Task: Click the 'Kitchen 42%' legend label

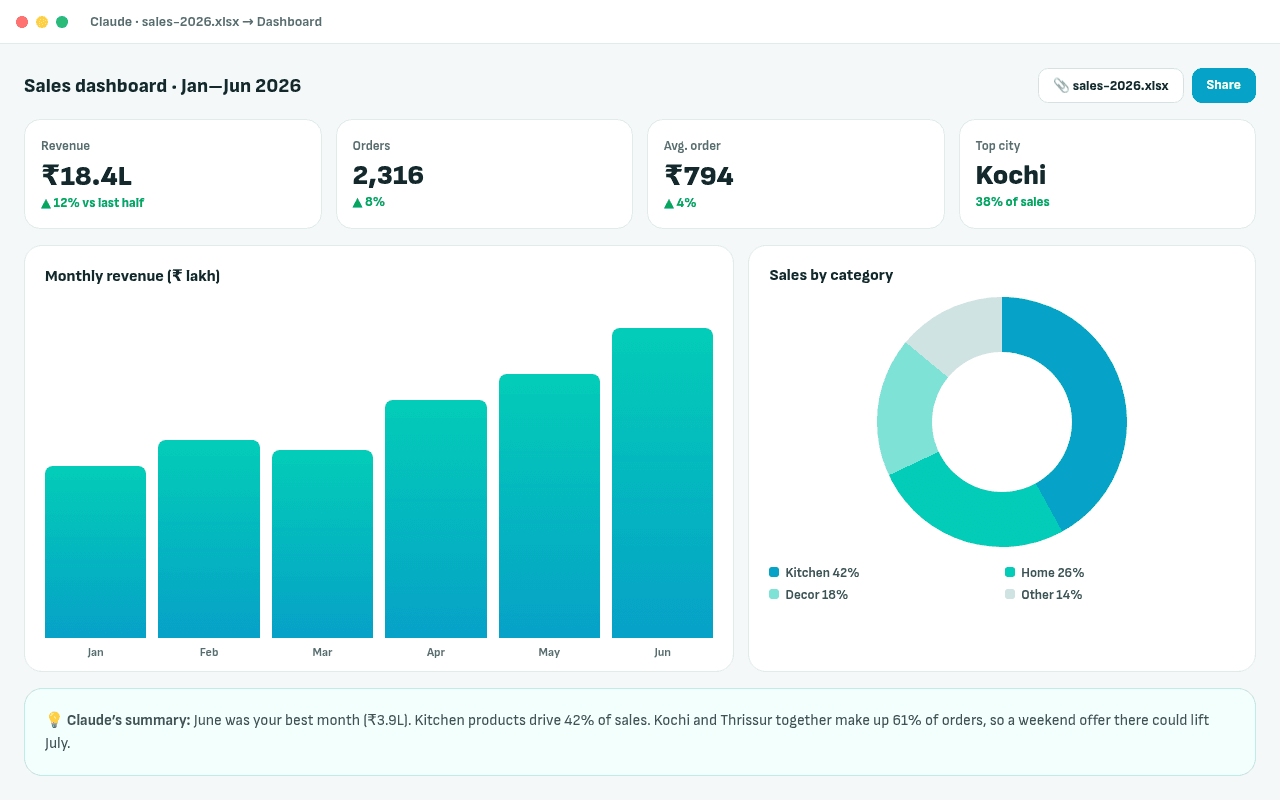Action: click(x=822, y=573)
